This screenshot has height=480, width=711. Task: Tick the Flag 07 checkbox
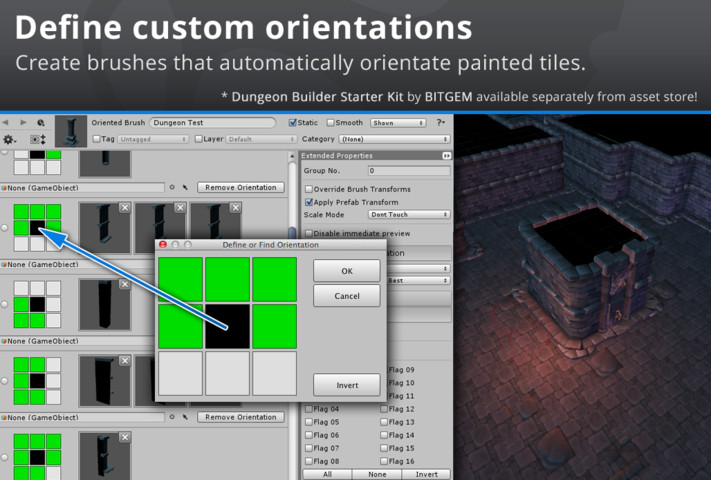[x=309, y=448]
